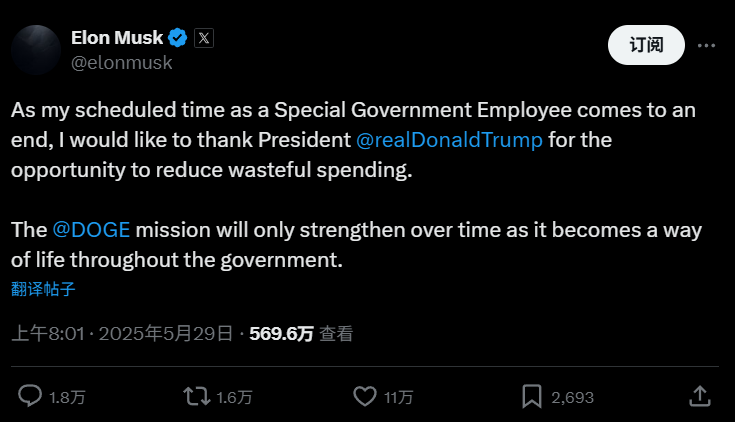Click the reply speech bubble icon

coord(31,396)
